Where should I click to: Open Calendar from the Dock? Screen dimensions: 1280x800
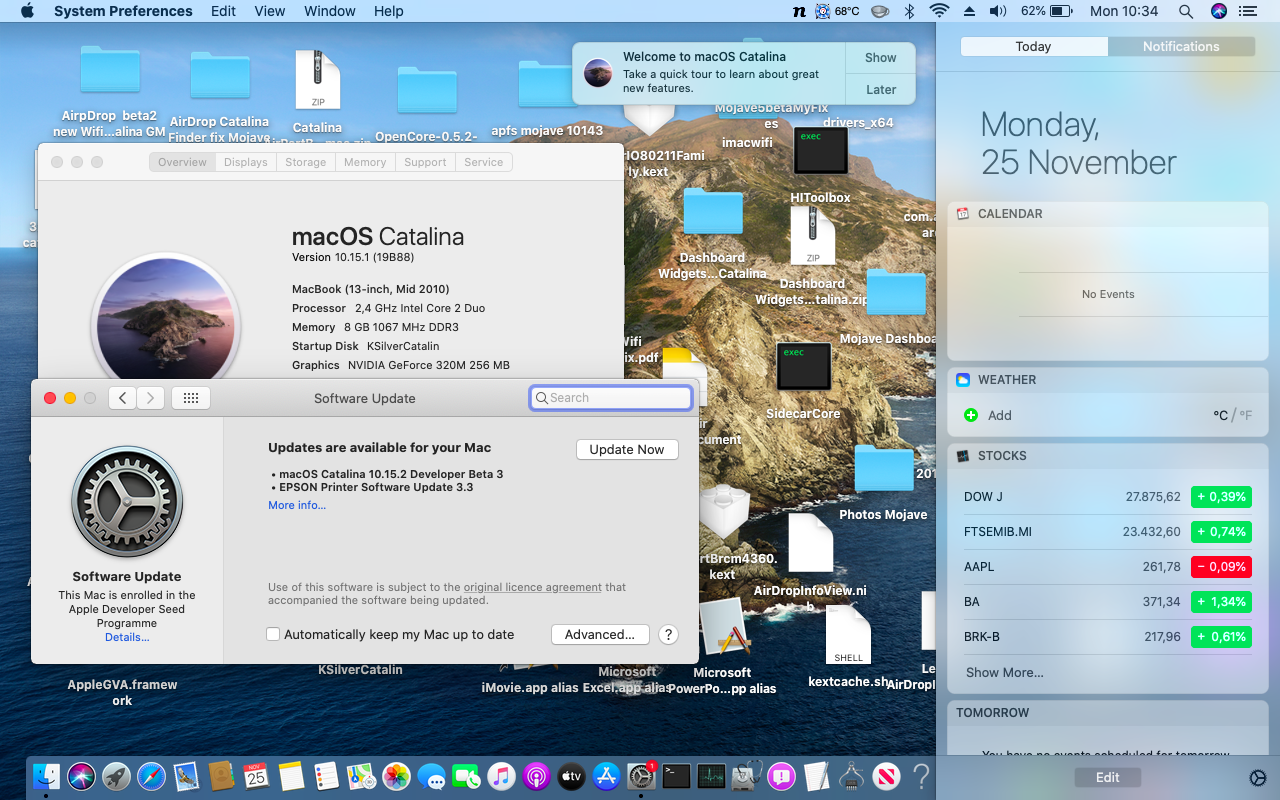pyautogui.click(x=256, y=776)
